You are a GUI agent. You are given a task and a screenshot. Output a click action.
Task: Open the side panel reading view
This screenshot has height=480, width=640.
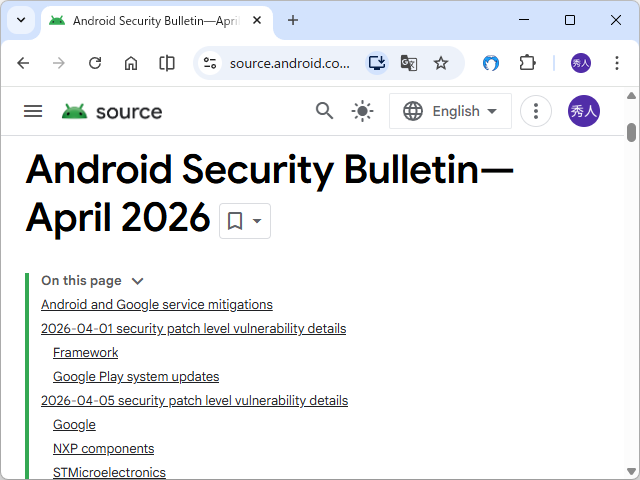(167, 63)
